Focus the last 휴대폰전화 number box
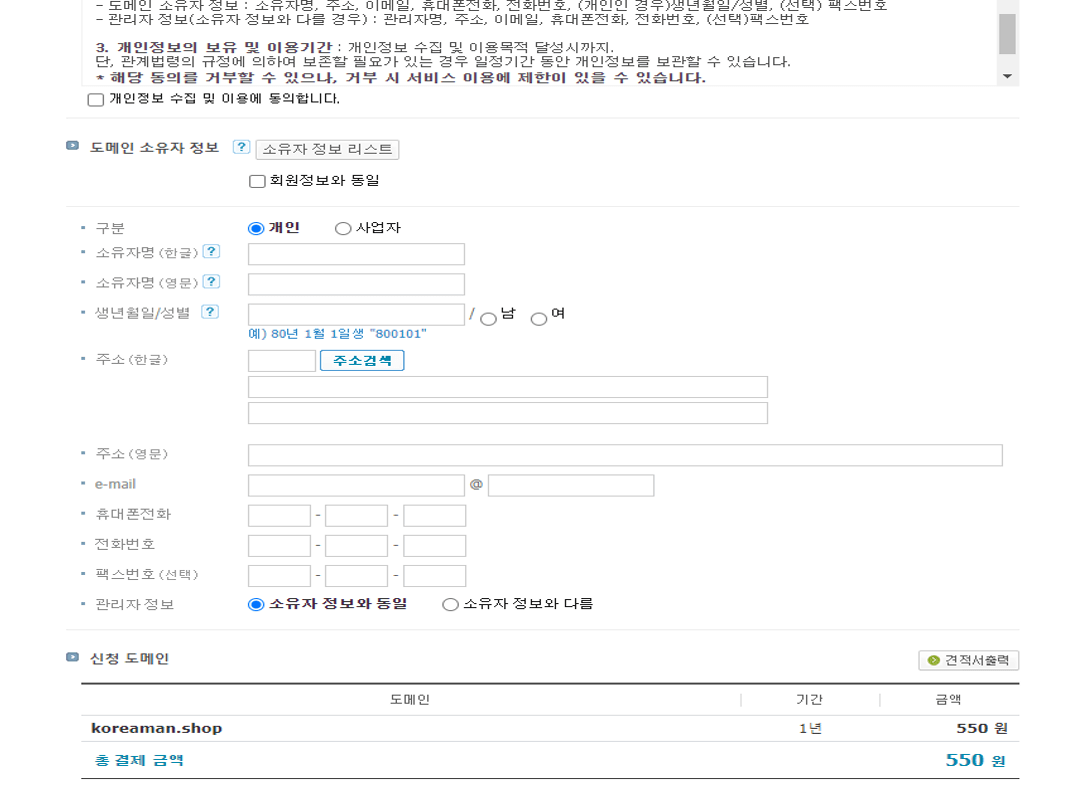This screenshot has height=810, width=1084. [x=435, y=516]
